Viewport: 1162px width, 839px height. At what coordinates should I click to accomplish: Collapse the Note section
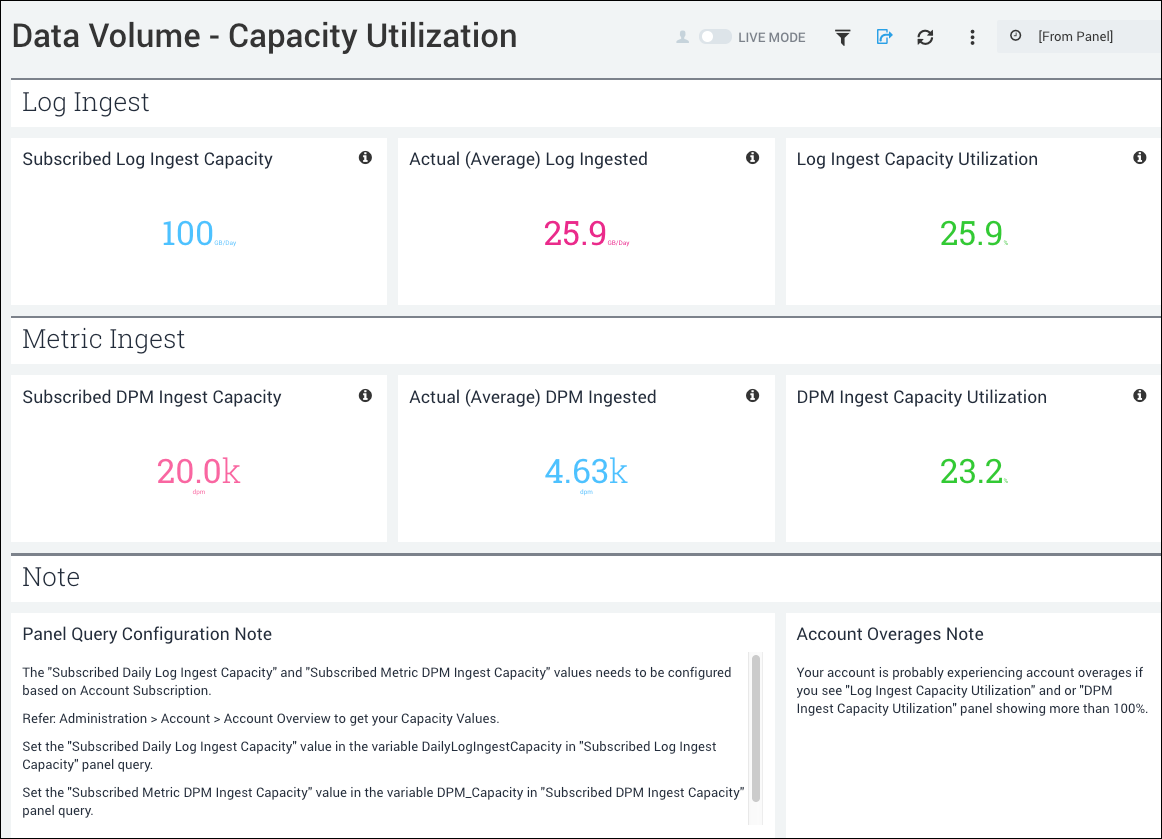(50, 577)
